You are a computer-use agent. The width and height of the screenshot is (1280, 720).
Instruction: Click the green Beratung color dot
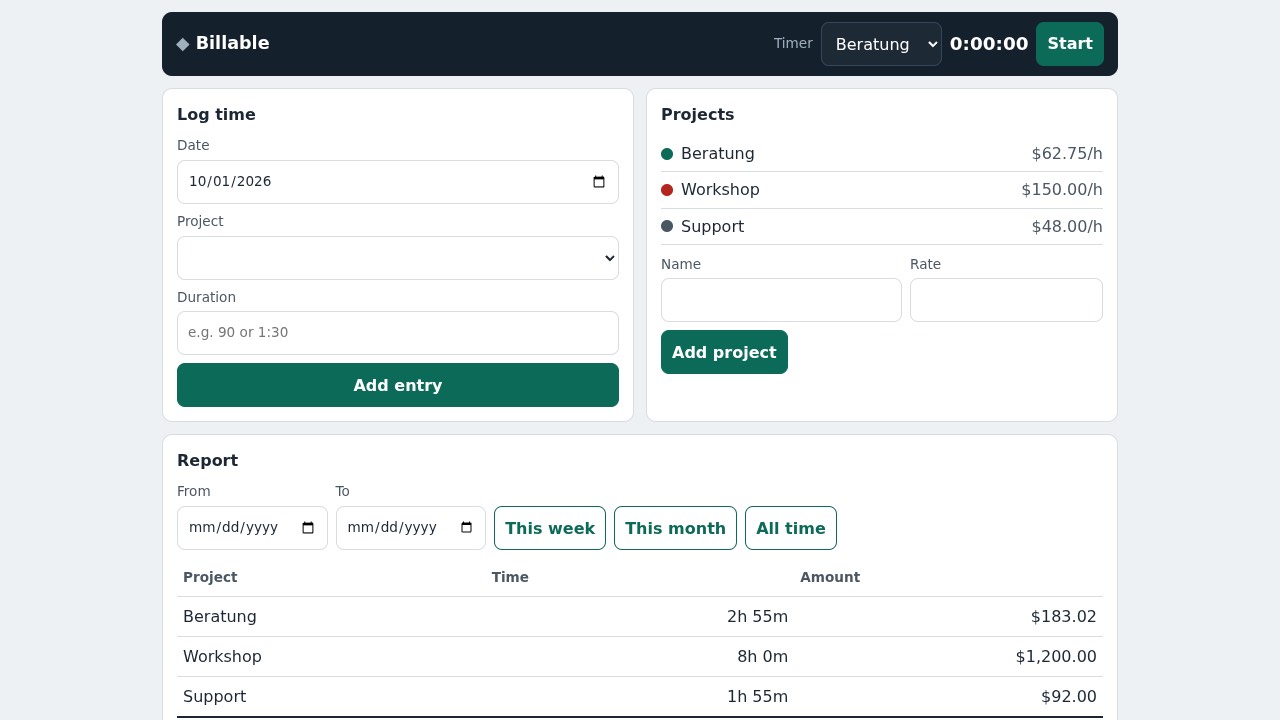tap(667, 154)
